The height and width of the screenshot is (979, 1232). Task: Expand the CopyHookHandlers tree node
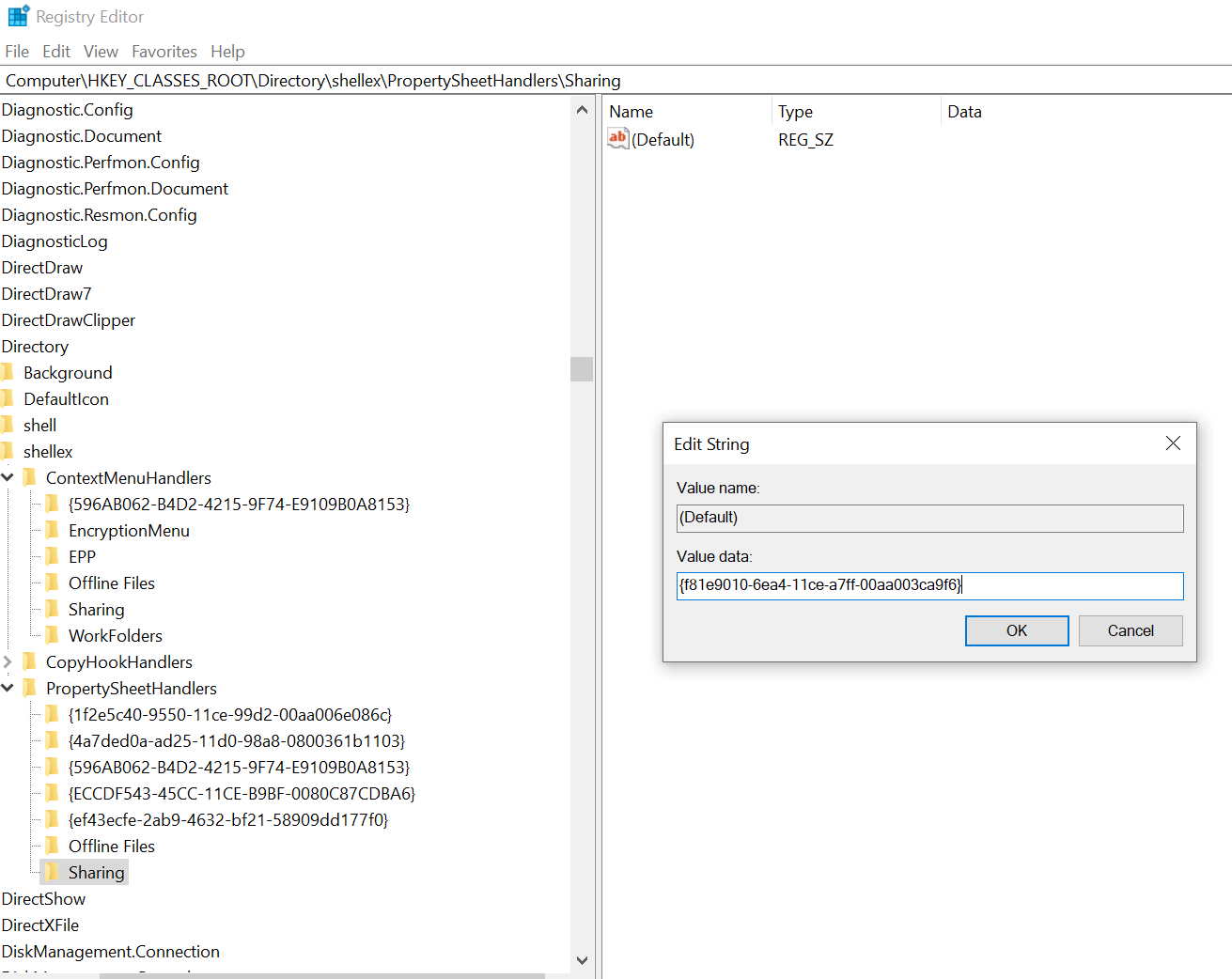[8, 661]
